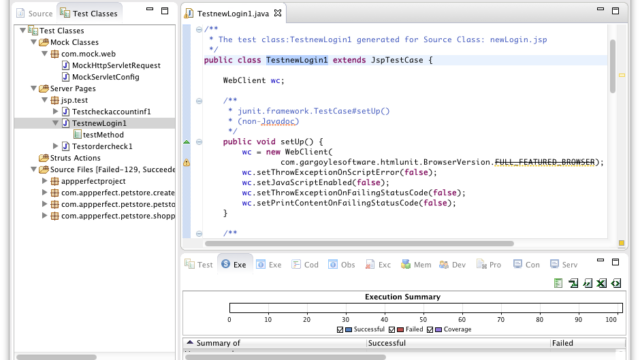This screenshot has width=640, height=360.
Task: Close the TestnewLogin1.java editor tab
Action: 278,13
